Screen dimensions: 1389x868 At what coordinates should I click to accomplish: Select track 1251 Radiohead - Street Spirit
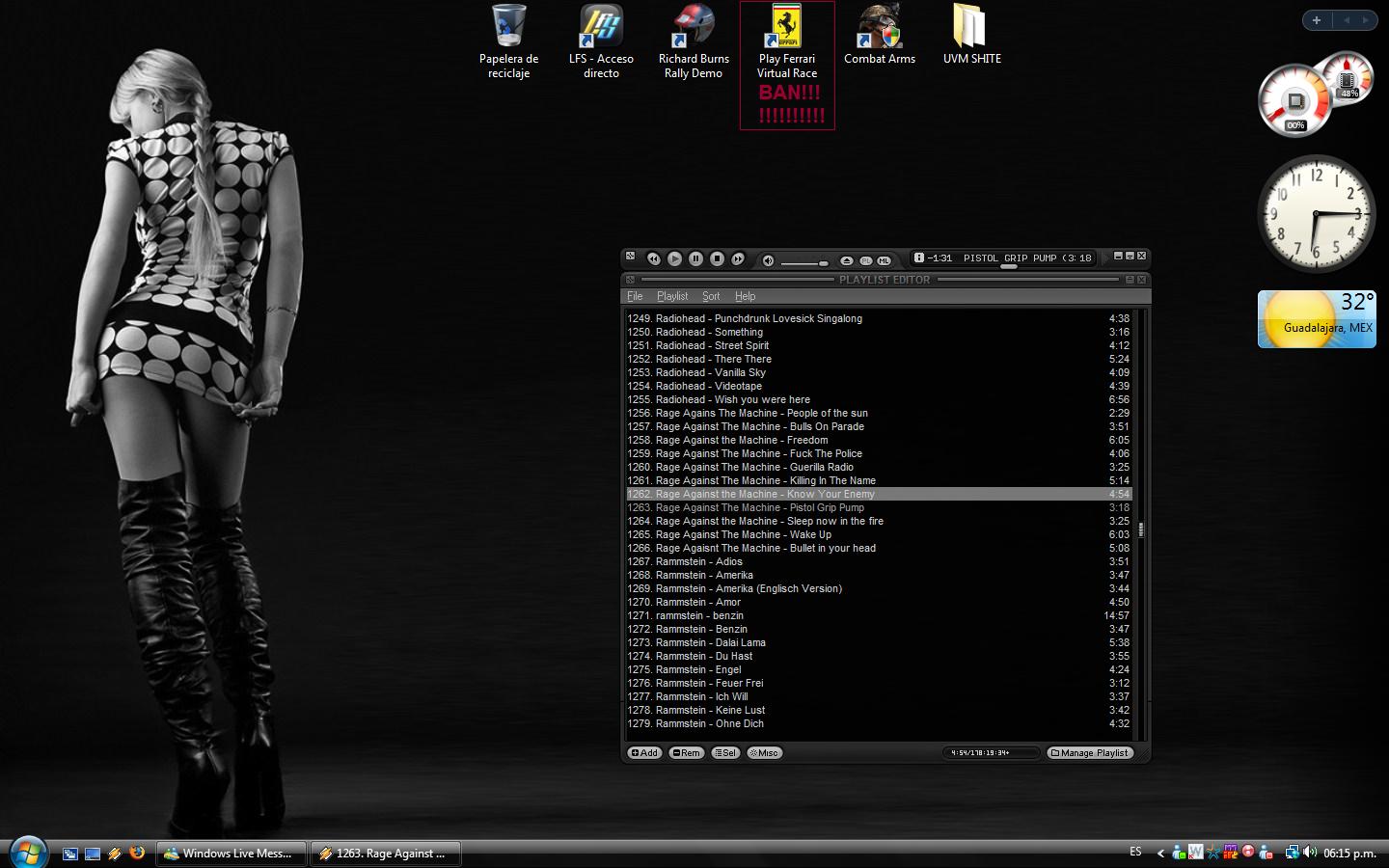point(878,345)
